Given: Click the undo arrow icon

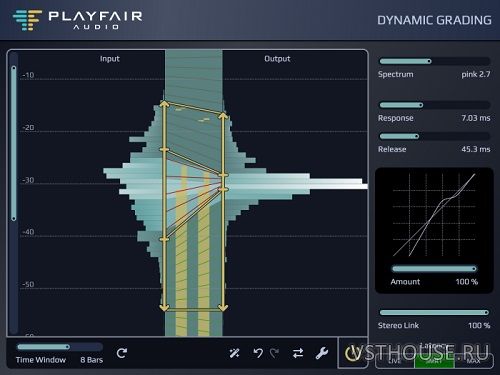Looking at the screenshot, I should click(258, 353).
